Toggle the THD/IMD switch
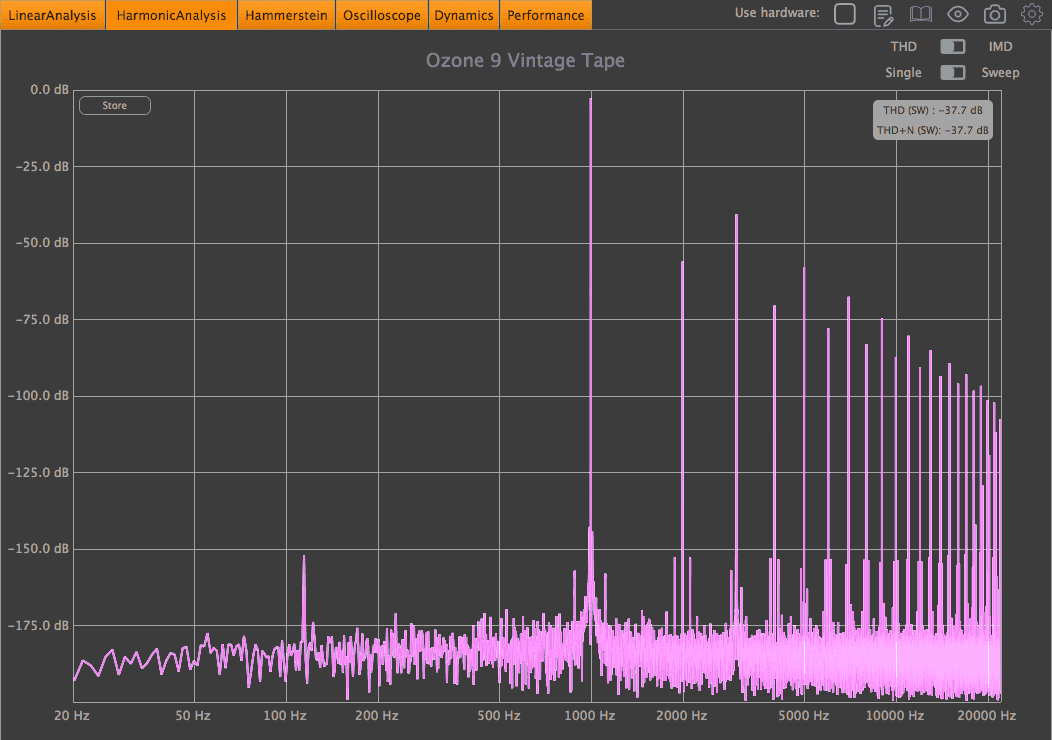 (953, 46)
